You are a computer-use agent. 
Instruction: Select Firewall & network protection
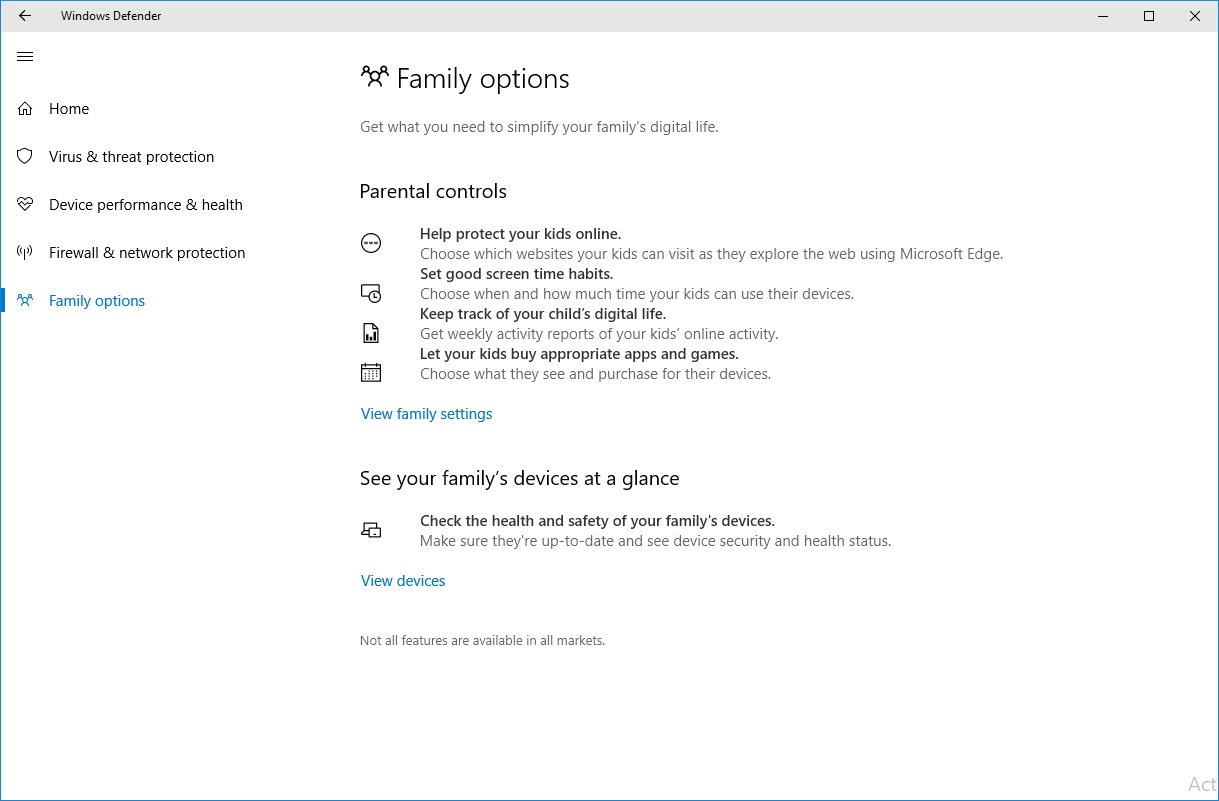coord(147,253)
